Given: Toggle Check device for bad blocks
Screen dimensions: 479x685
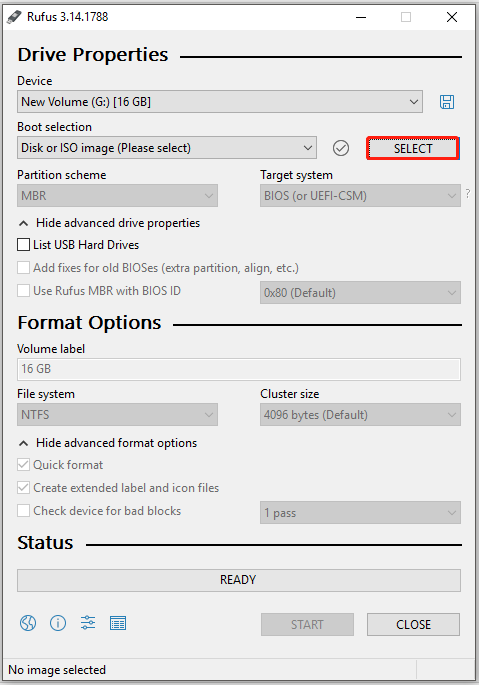Looking at the screenshot, I should point(24,510).
